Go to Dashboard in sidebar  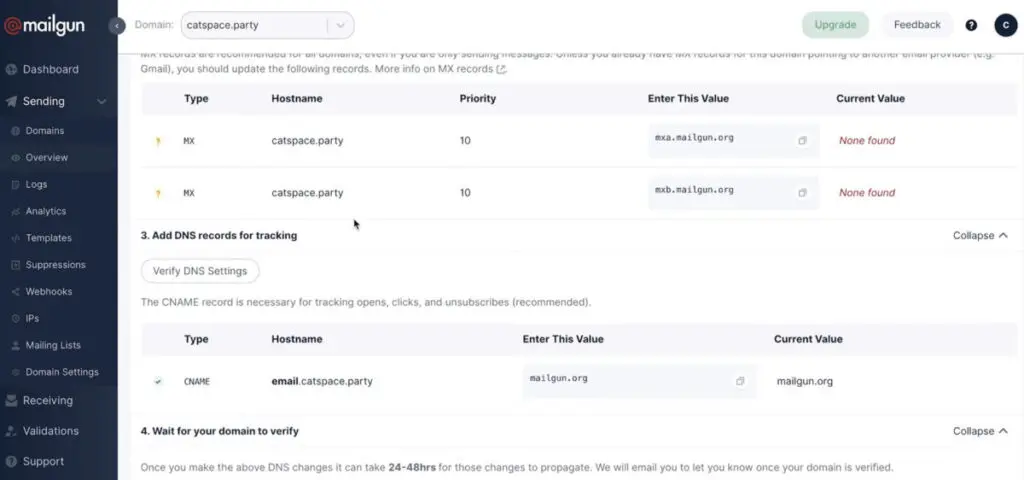tap(50, 70)
